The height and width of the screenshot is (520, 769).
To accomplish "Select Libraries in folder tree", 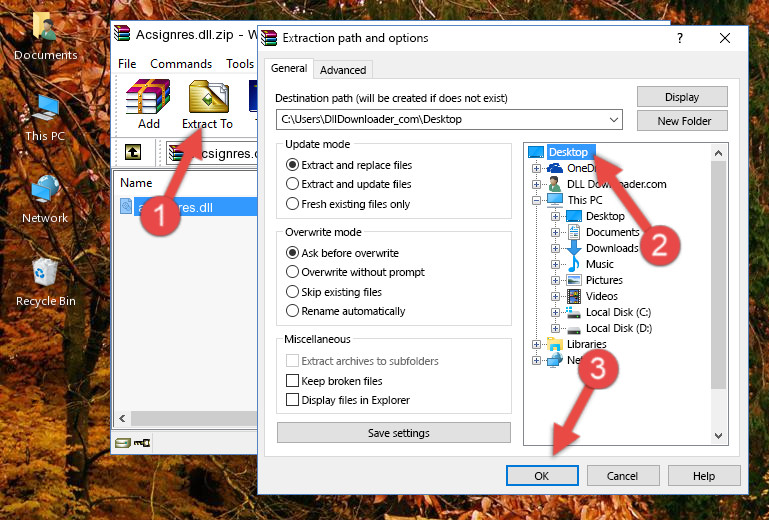I will coord(587,344).
